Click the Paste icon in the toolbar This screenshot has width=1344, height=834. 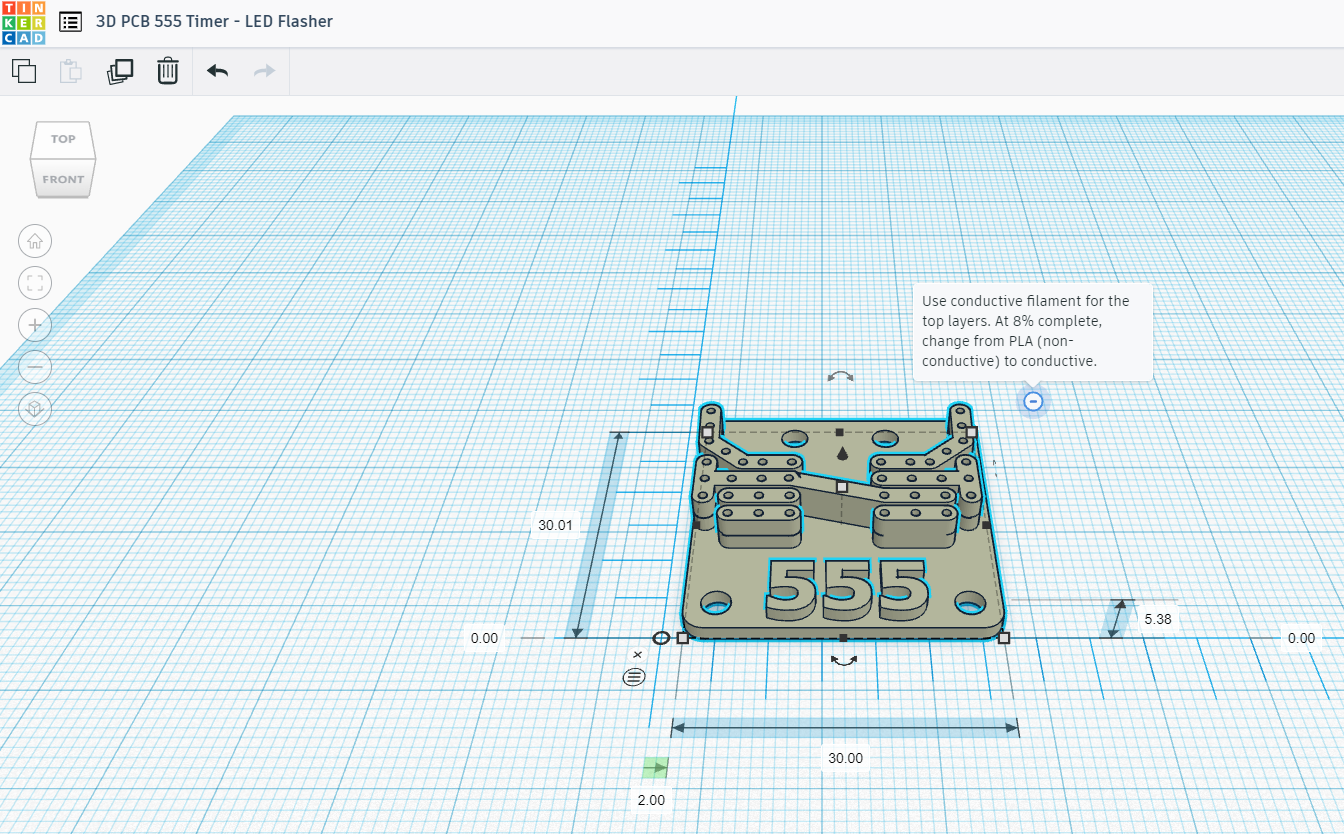click(x=70, y=71)
